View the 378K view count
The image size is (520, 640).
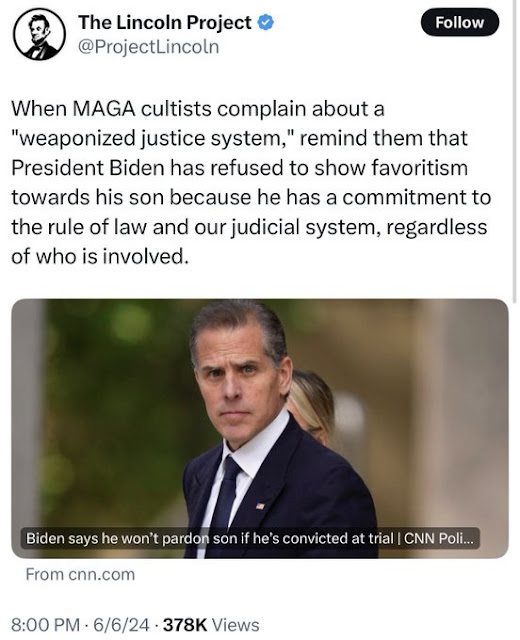pyautogui.click(x=185, y=625)
